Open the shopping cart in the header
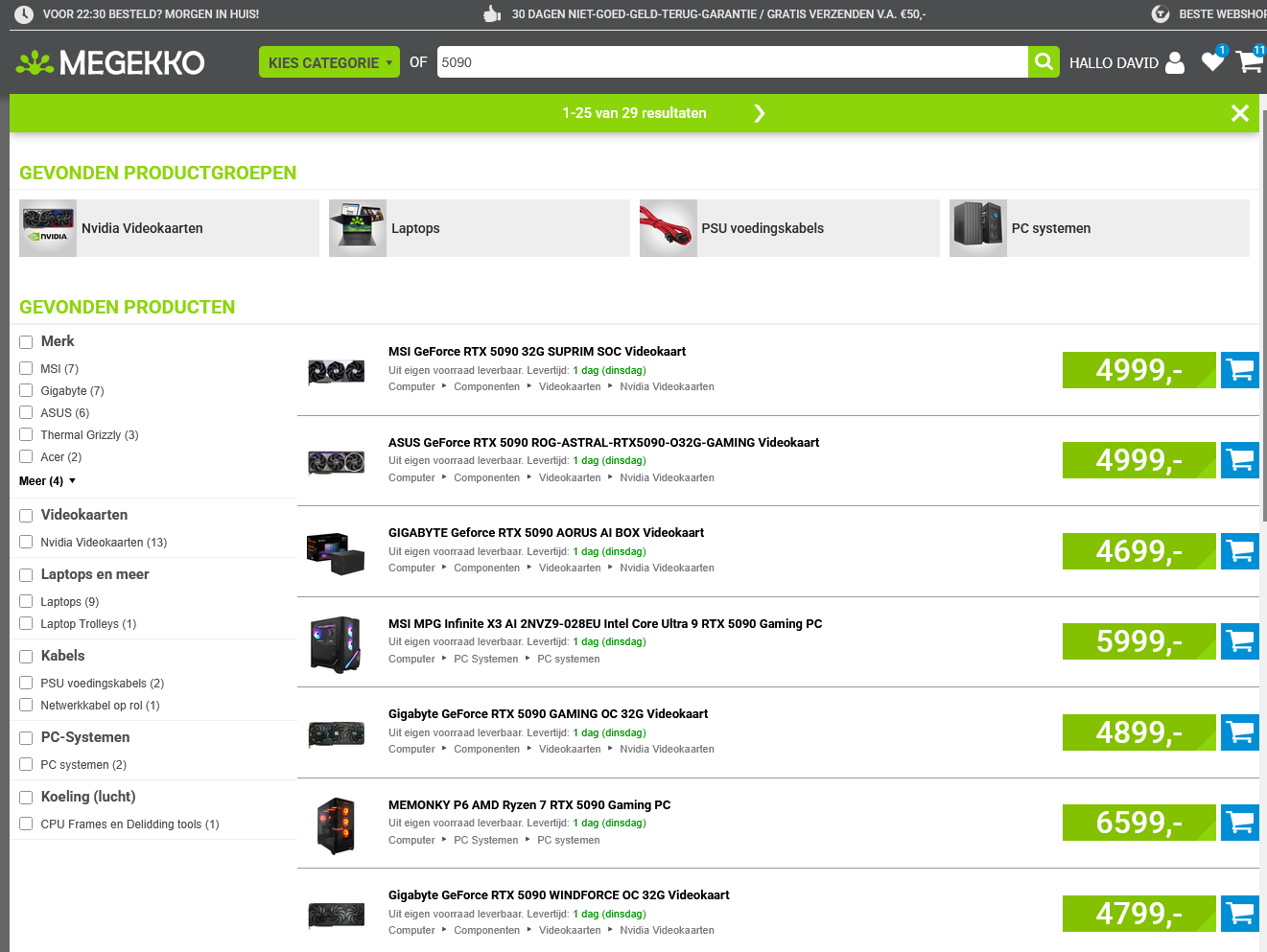 (1250, 62)
